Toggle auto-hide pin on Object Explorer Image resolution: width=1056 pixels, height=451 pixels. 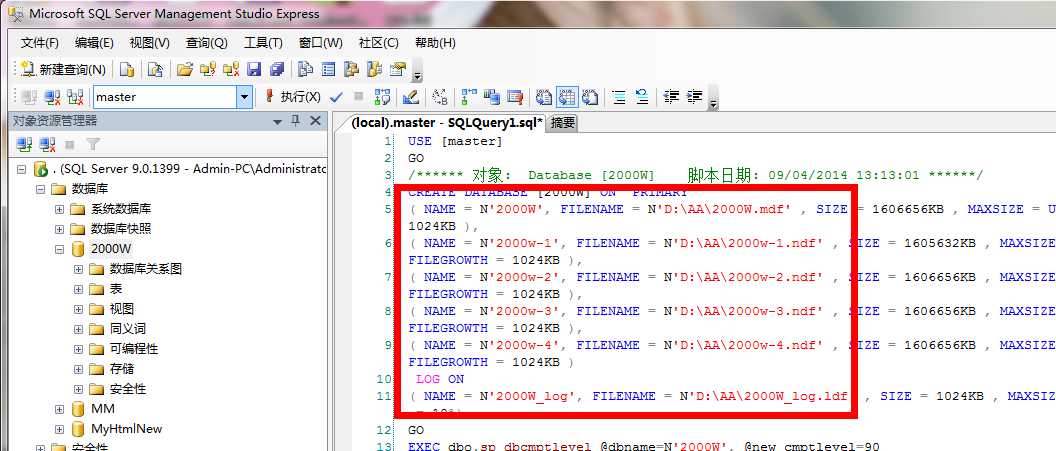coord(295,121)
